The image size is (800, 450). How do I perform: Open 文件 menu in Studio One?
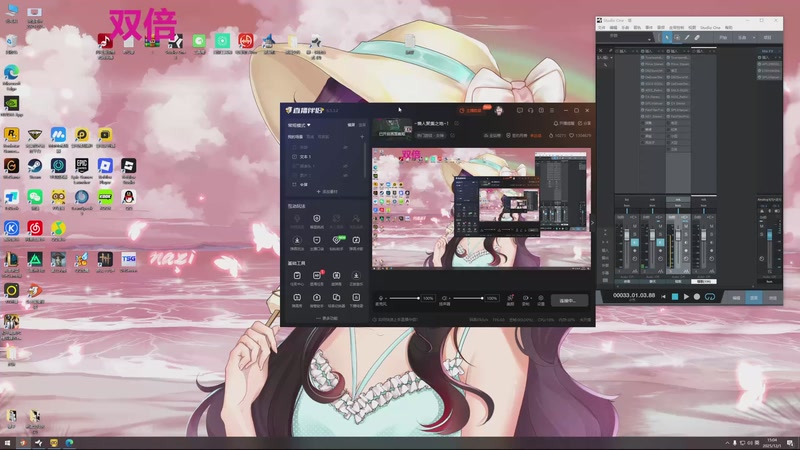[602, 28]
